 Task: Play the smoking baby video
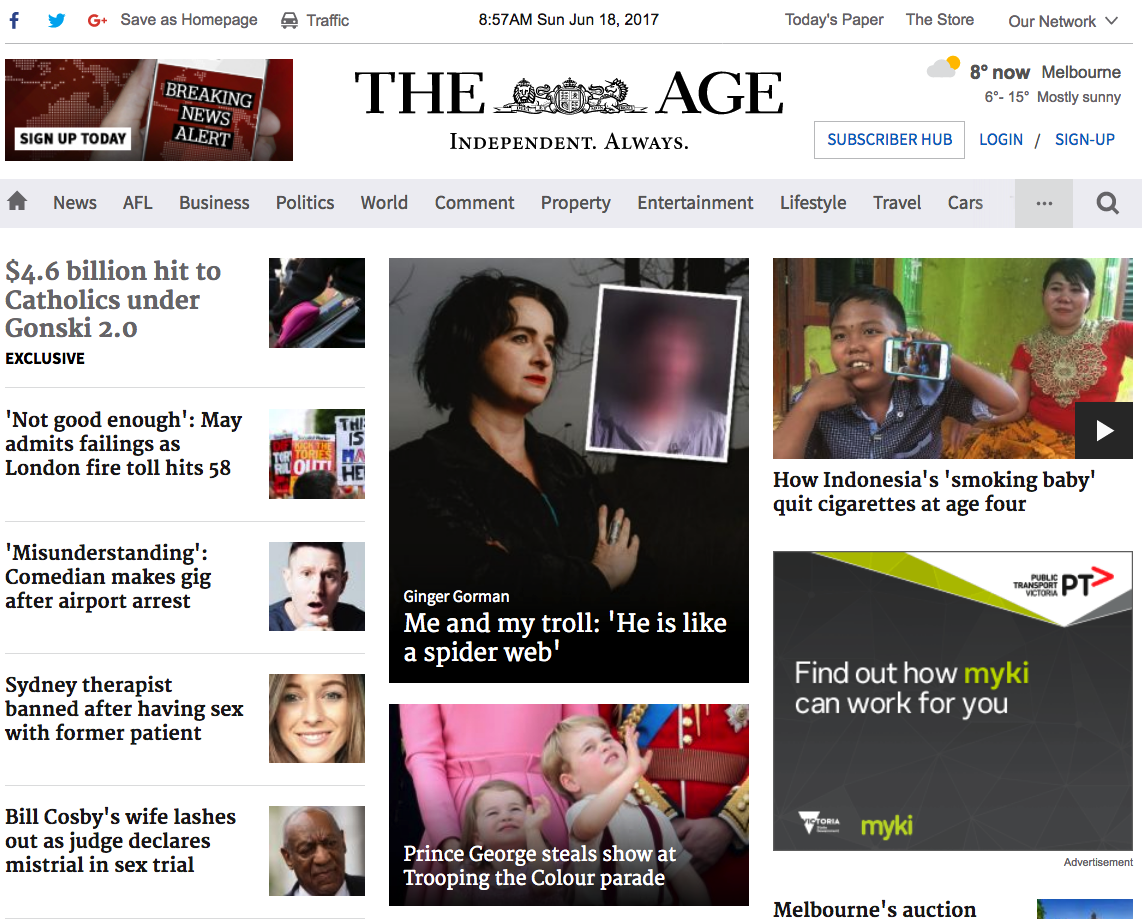[1104, 430]
